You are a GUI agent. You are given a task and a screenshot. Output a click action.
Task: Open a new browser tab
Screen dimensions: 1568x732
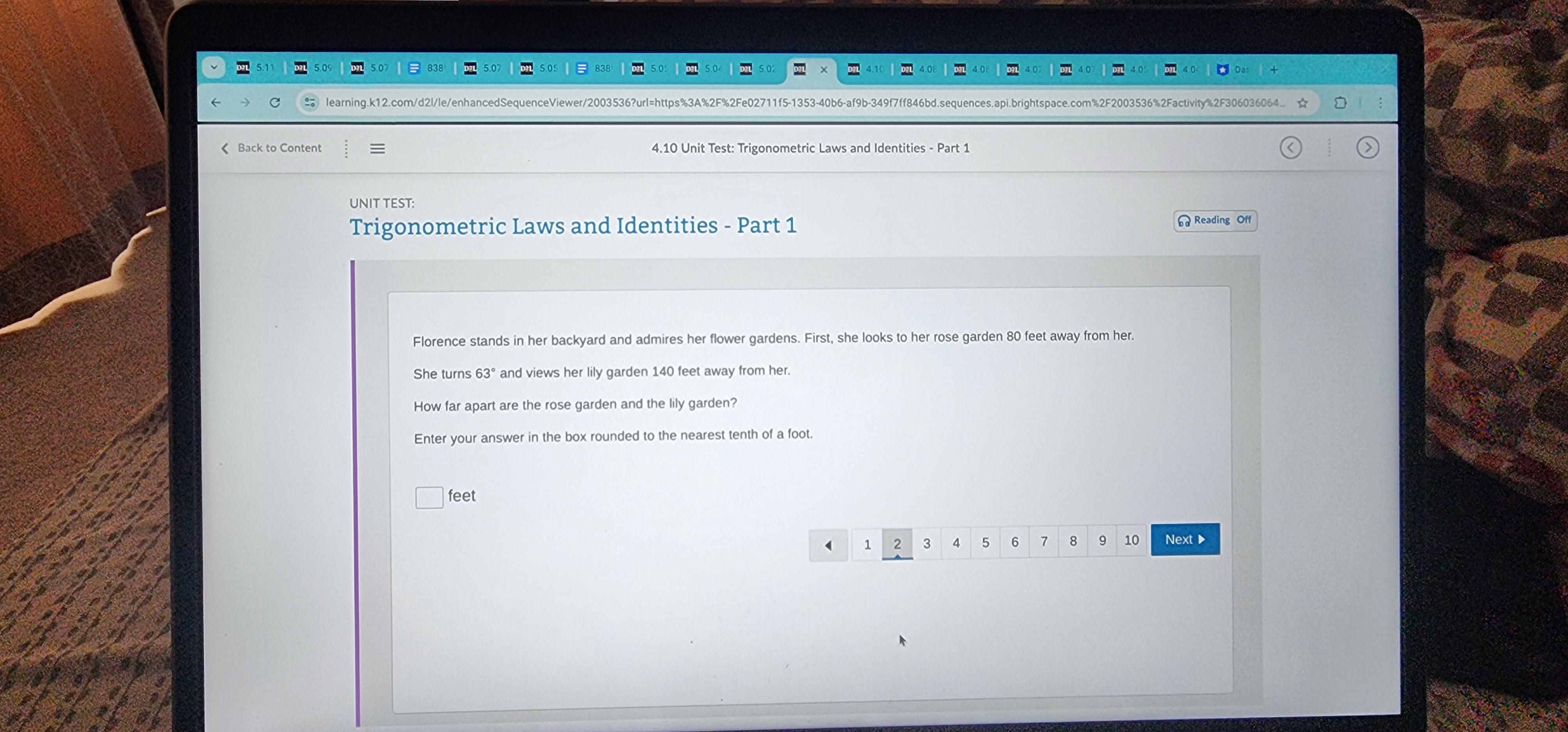[1273, 69]
